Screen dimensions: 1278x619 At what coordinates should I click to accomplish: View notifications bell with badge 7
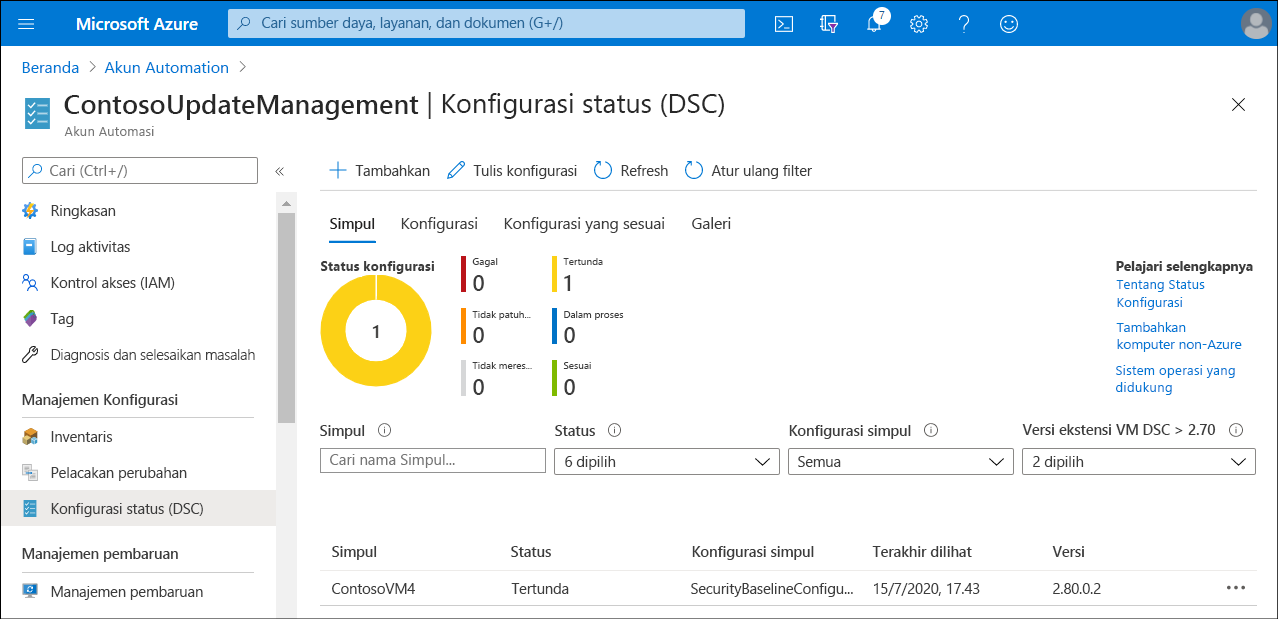[x=875, y=22]
